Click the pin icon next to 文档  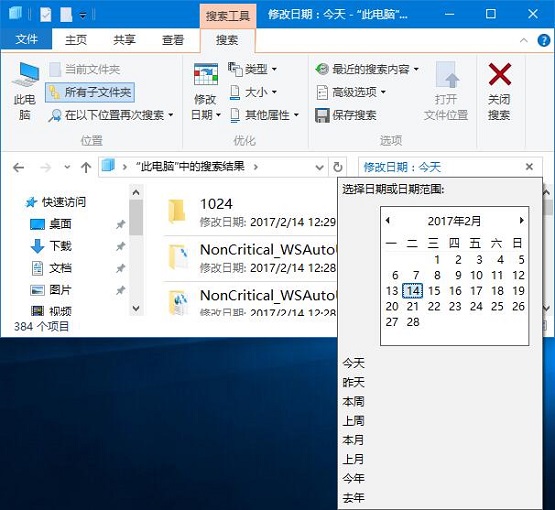(x=120, y=268)
